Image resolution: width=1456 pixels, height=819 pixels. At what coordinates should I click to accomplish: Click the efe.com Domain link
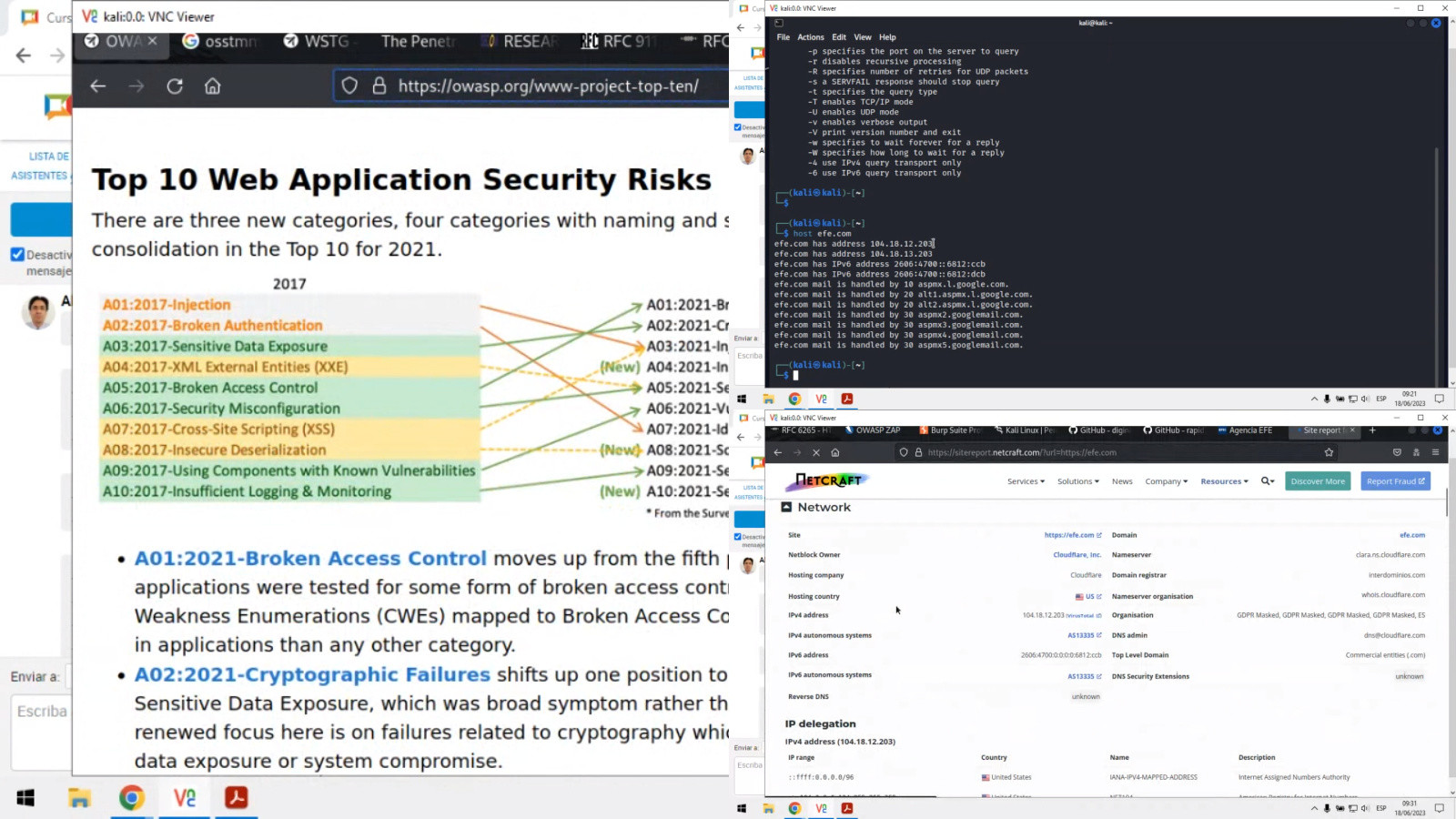click(x=1412, y=535)
